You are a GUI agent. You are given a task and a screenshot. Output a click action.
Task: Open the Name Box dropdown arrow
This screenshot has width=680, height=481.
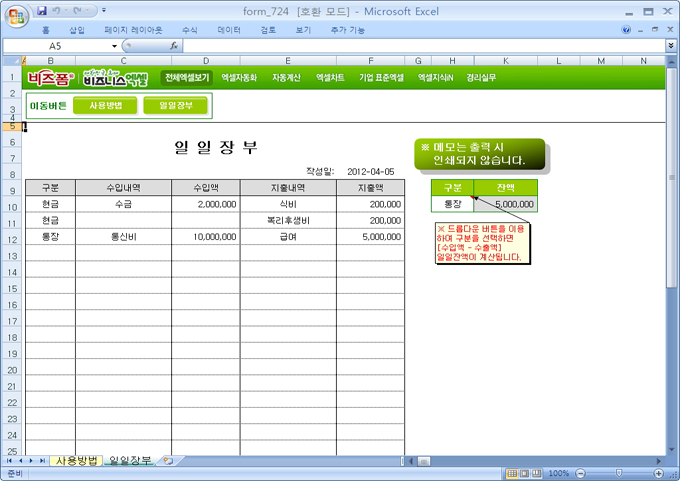pyautogui.click(x=114, y=46)
